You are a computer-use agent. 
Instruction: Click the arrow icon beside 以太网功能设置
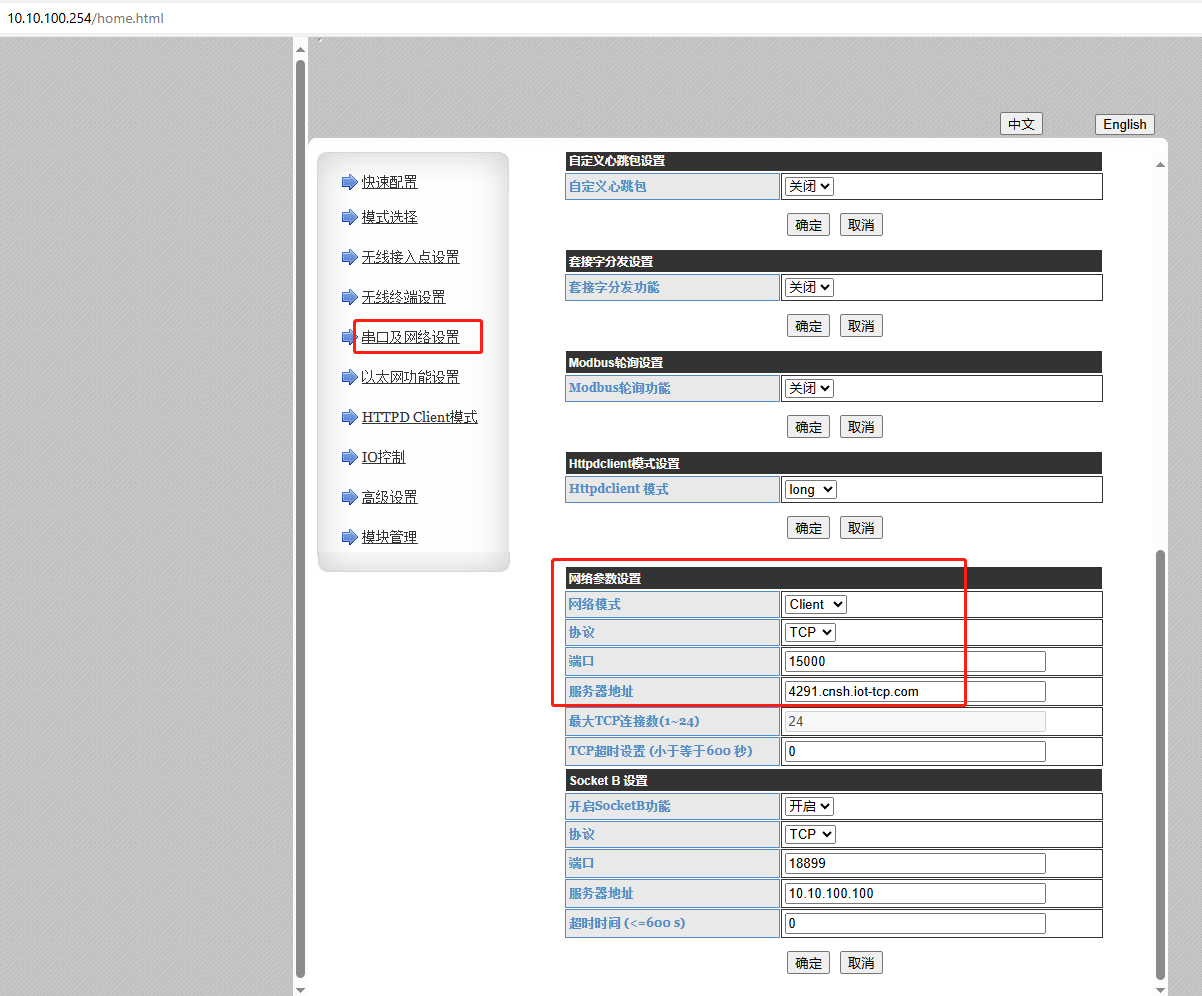click(349, 377)
